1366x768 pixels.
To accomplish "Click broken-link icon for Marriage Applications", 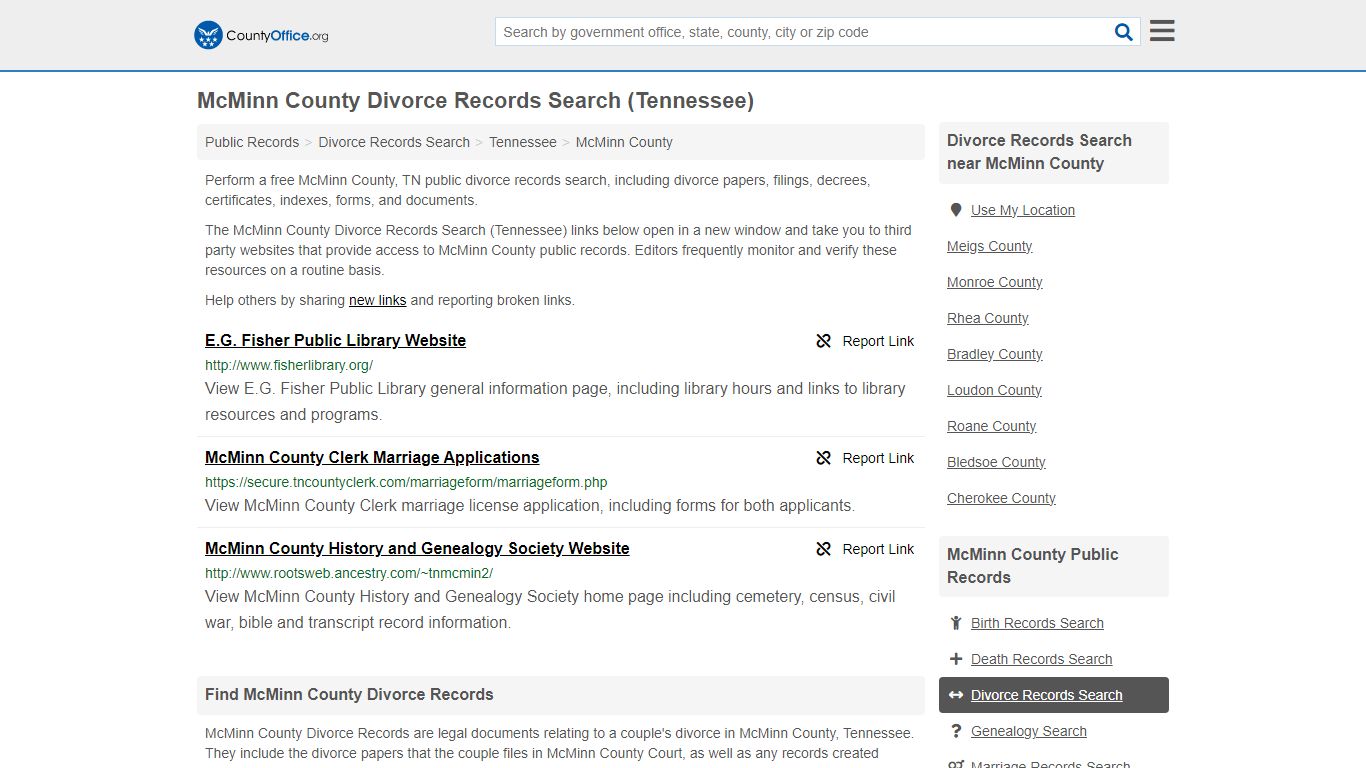I will 824,458.
